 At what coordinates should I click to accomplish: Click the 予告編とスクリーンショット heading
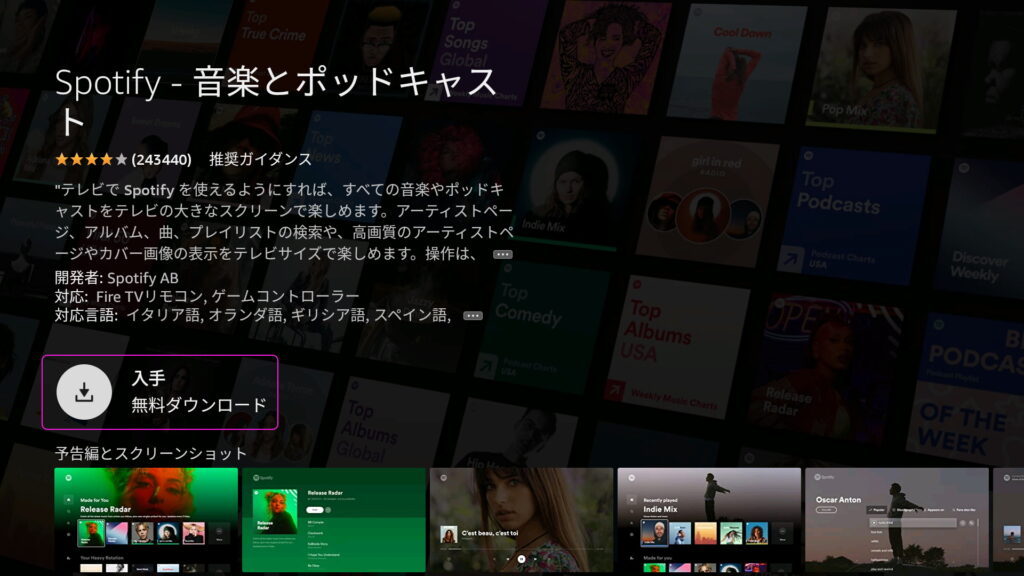tap(150, 453)
